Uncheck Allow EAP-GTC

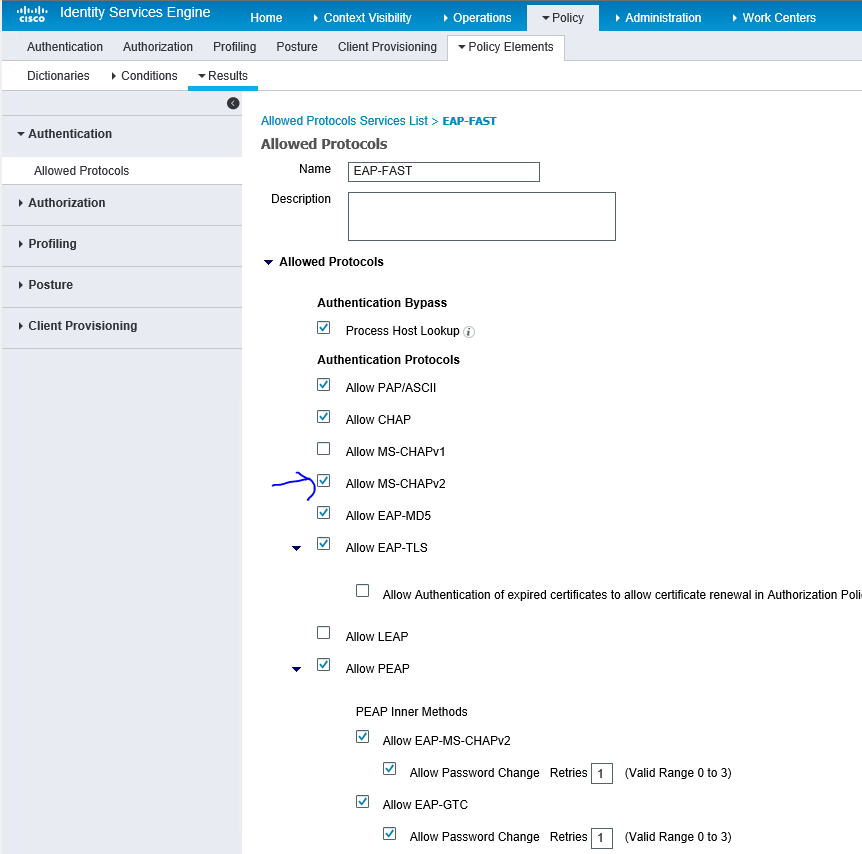362,801
